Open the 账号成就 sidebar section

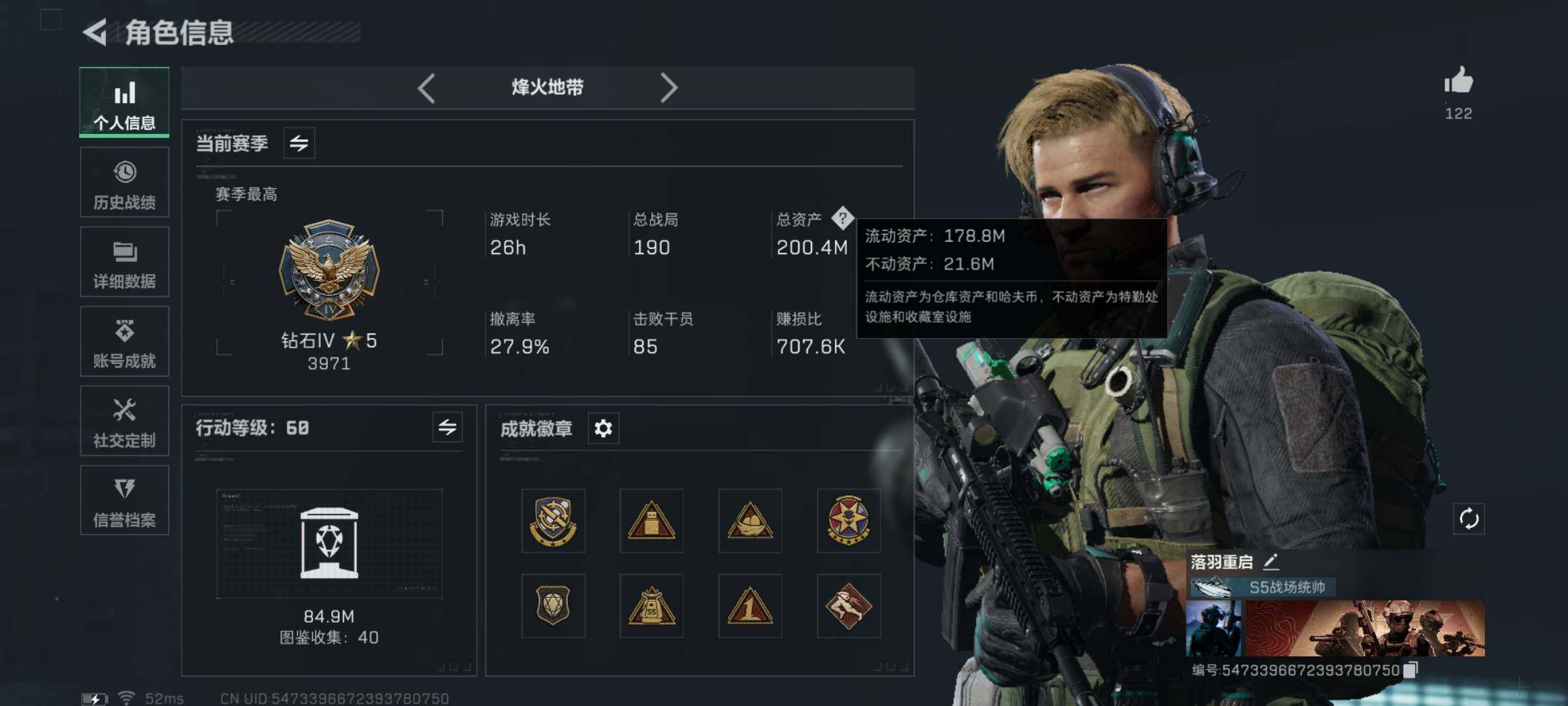[124, 341]
